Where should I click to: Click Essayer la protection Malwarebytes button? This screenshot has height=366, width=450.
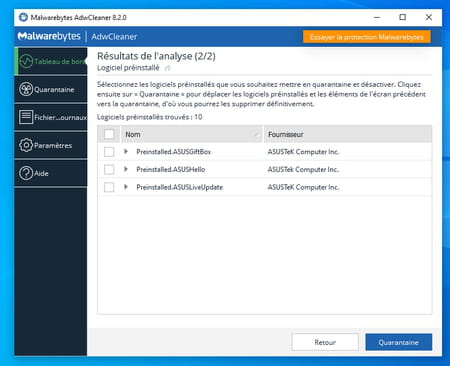coord(367,37)
